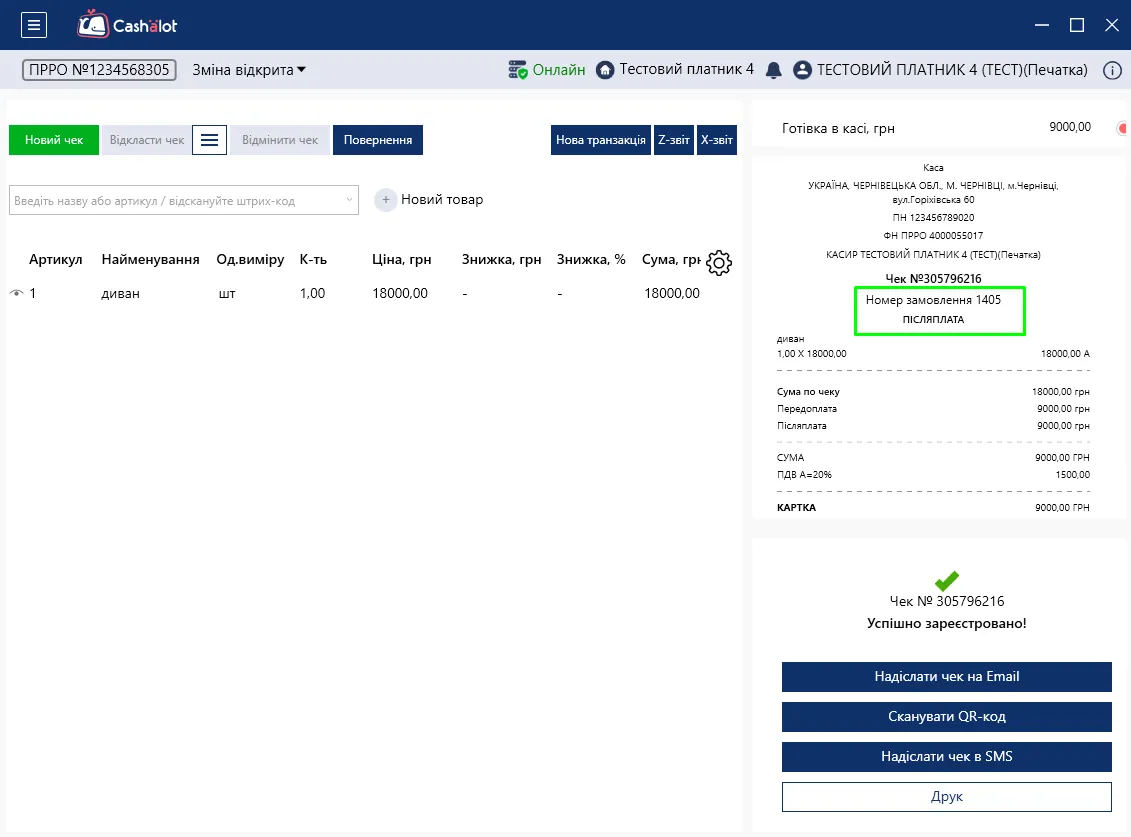This screenshot has width=1131, height=837.
Task: Generate Z-звіт
Action: click(674, 140)
